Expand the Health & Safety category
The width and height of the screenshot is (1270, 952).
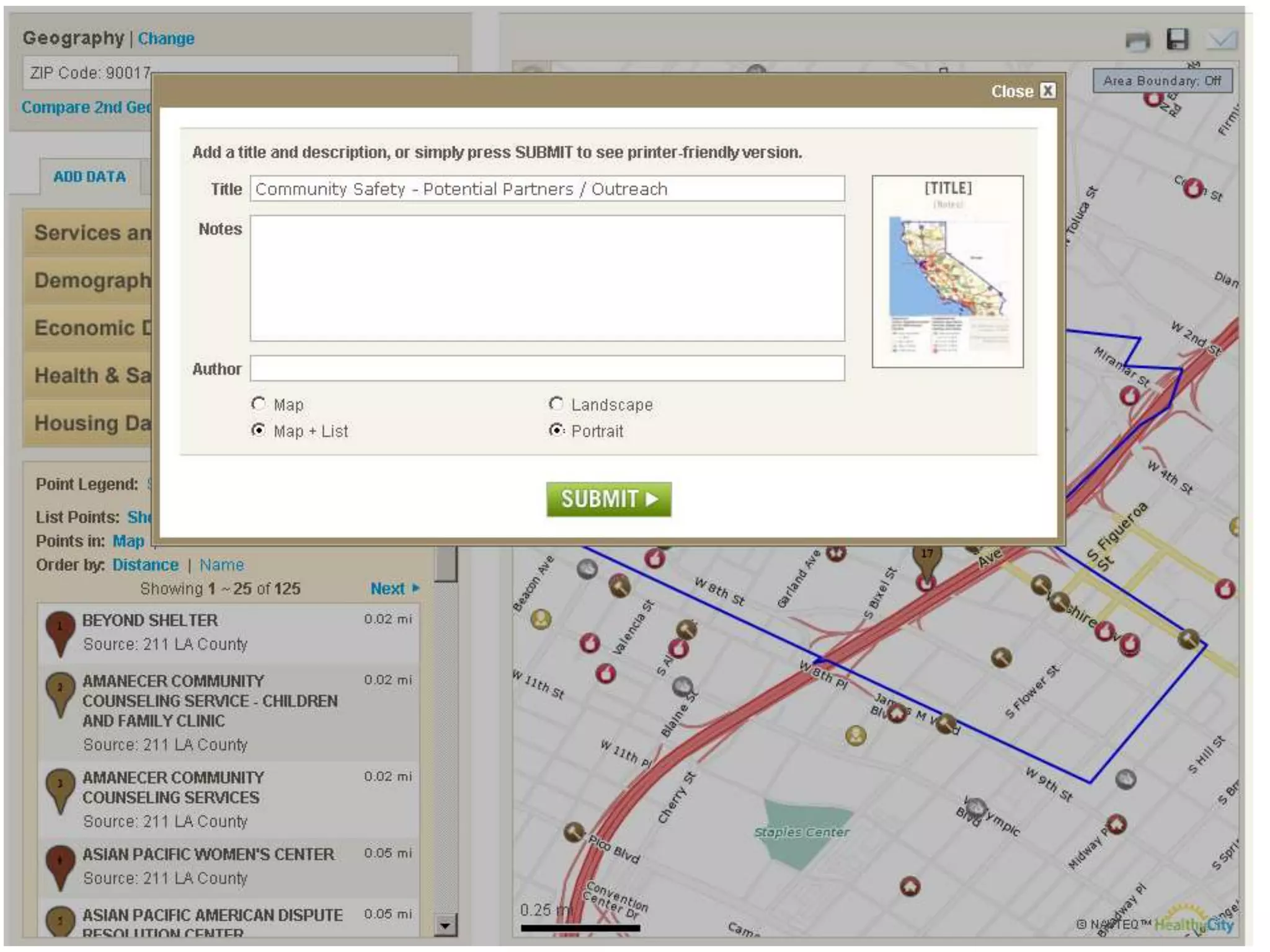(88, 376)
